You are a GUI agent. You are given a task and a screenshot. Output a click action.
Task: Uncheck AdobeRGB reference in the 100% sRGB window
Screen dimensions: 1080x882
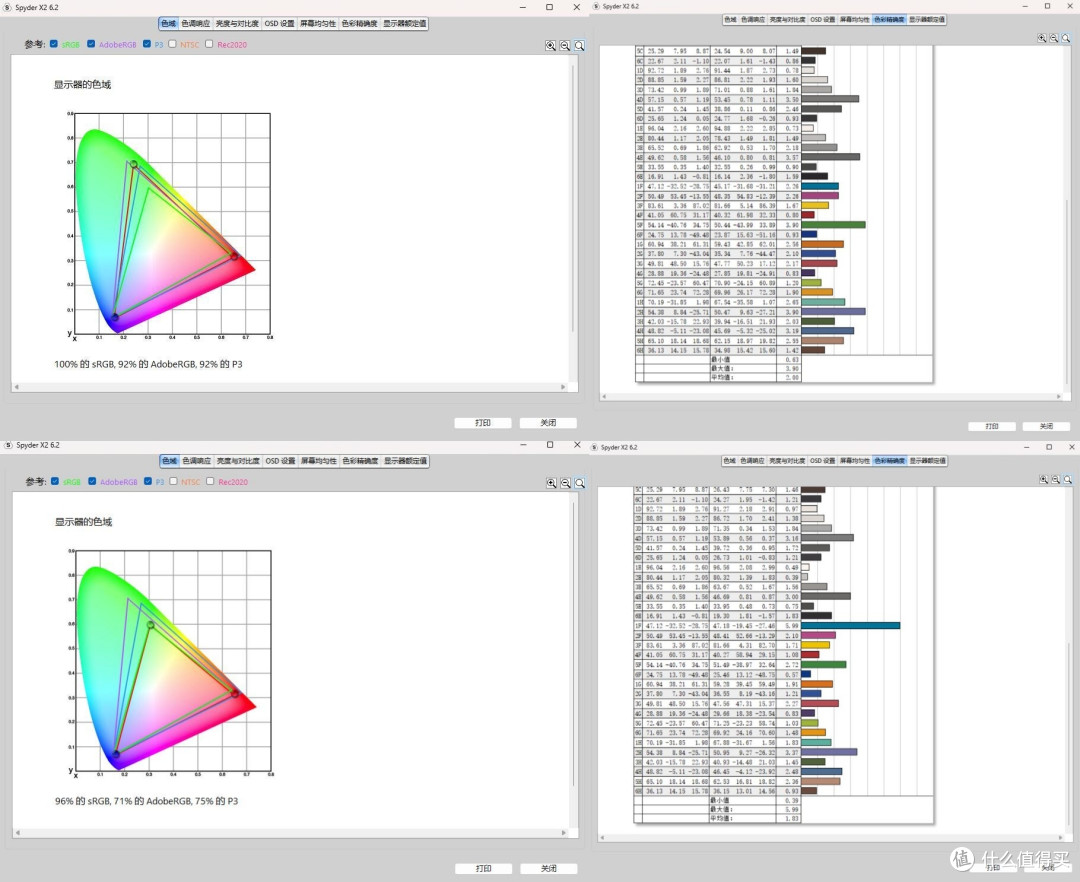[91, 44]
